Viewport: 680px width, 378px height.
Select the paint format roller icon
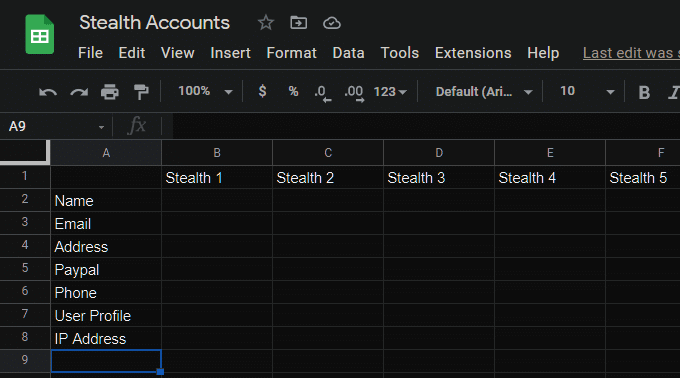tap(141, 92)
